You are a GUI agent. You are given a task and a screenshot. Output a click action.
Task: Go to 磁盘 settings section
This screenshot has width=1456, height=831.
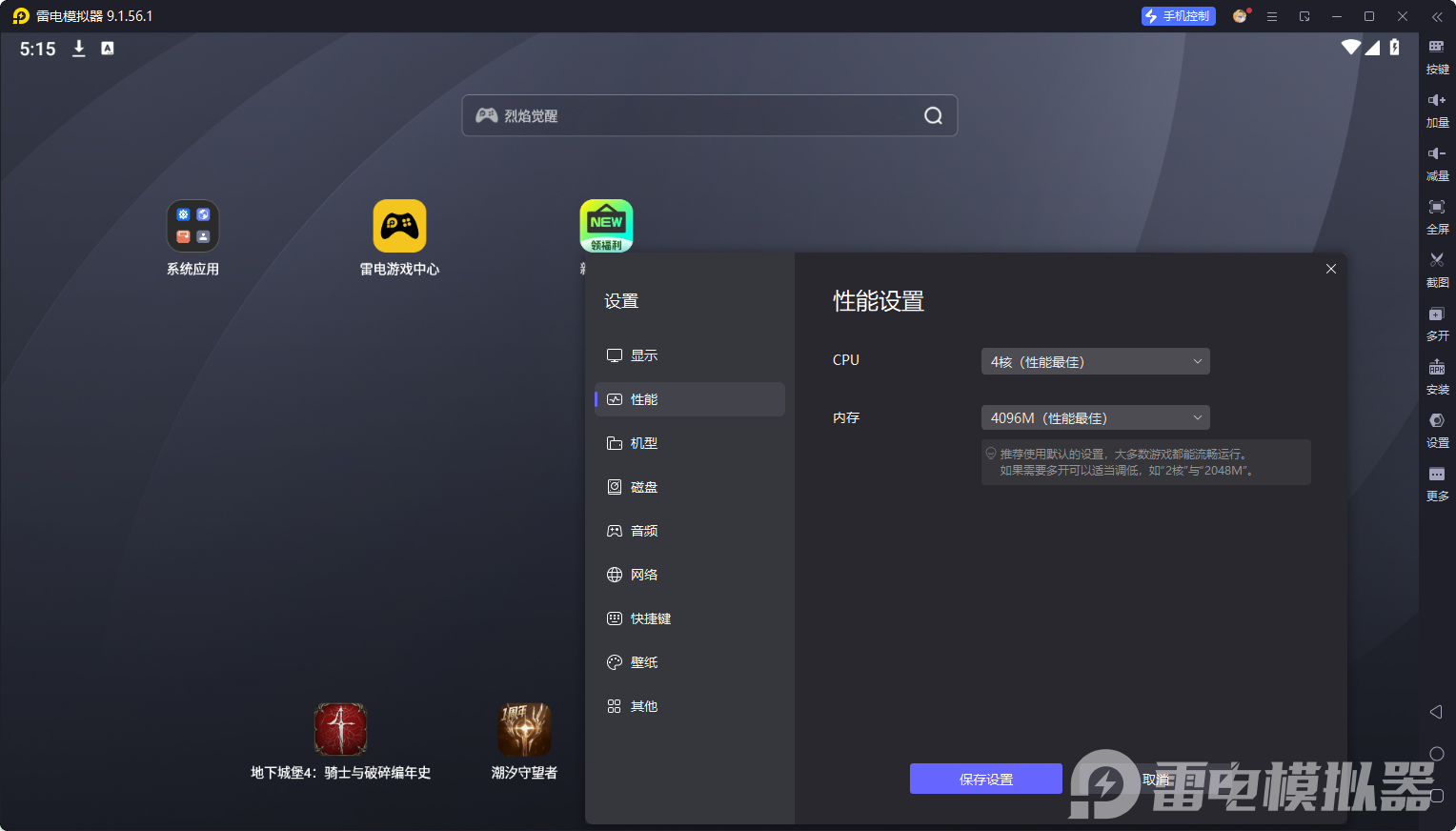click(690, 487)
